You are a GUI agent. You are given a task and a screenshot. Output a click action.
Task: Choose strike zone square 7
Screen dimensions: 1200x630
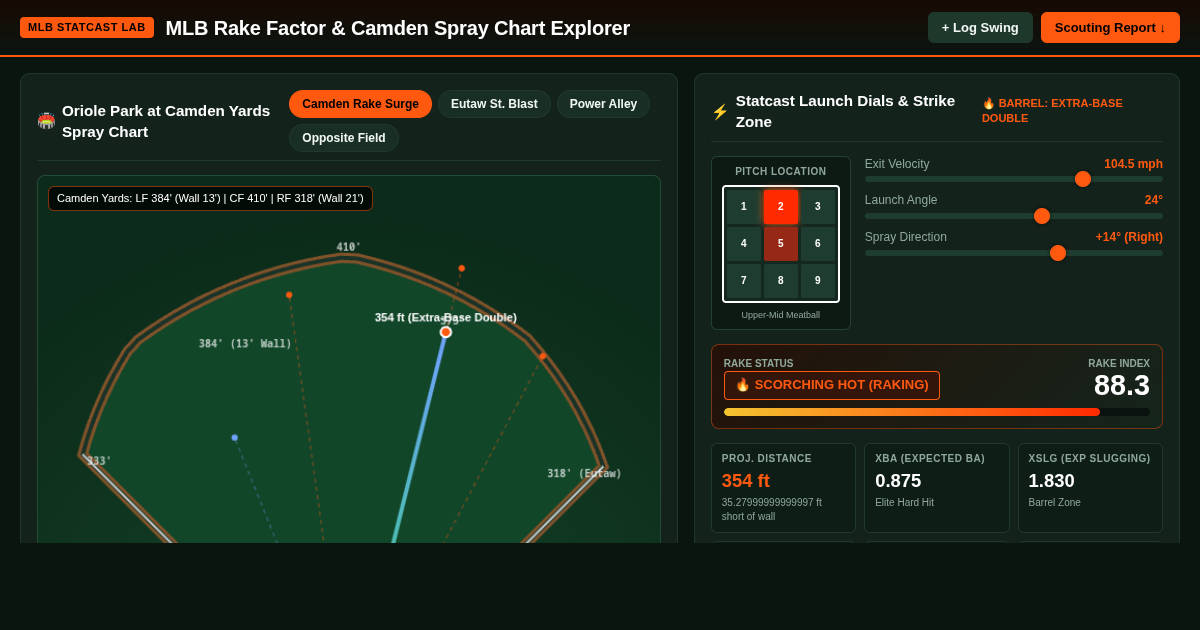click(744, 281)
